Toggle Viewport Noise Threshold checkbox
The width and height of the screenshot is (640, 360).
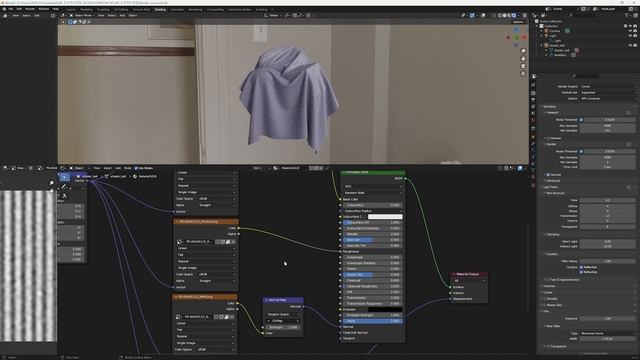pyautogui.click(x=581, y=120)
